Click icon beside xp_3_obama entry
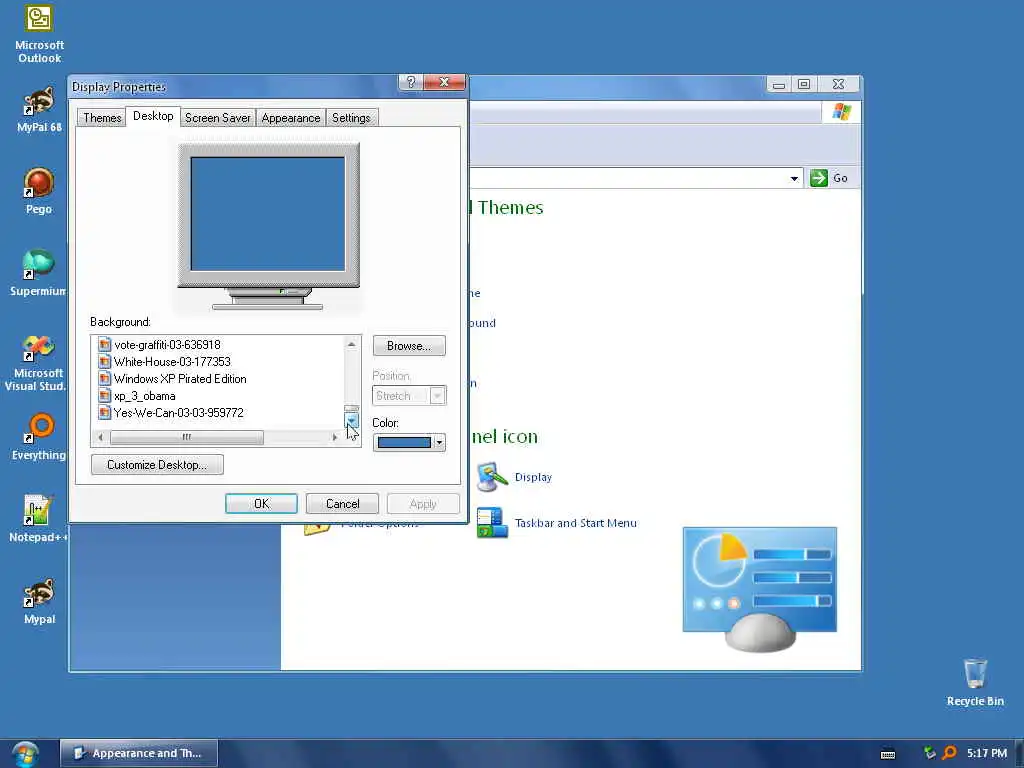The width and height of the screenshot is (1024, 768). (104, 395)
